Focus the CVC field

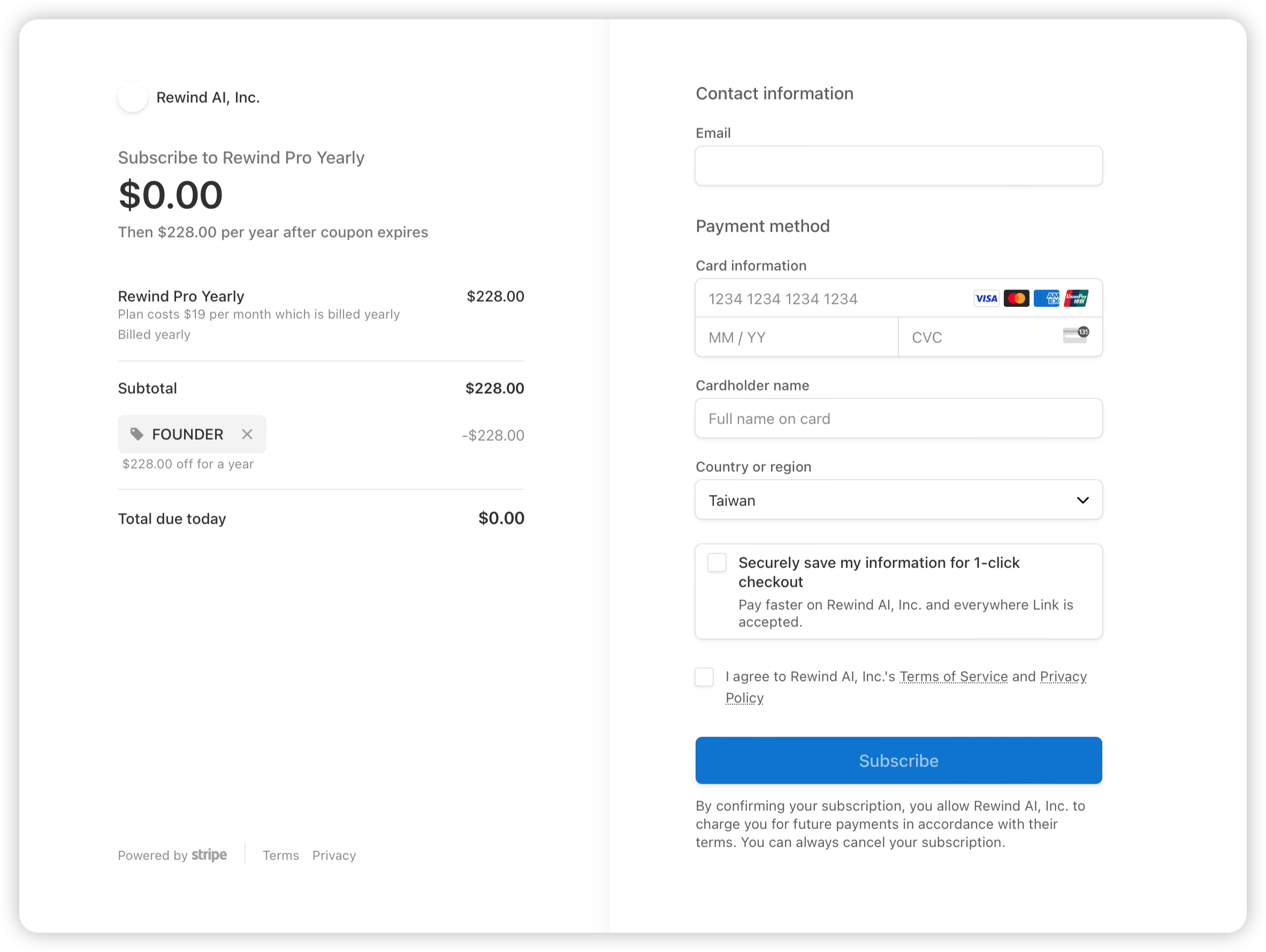click(x=1001, y=337)
